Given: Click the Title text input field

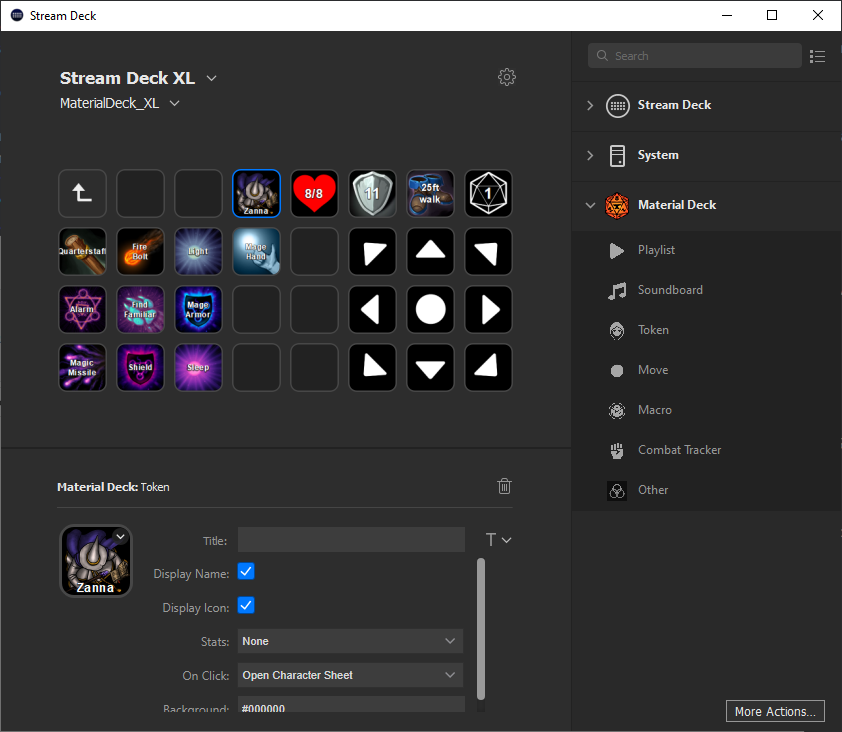Looking at the screenshot, I should (x=351, y=540).
